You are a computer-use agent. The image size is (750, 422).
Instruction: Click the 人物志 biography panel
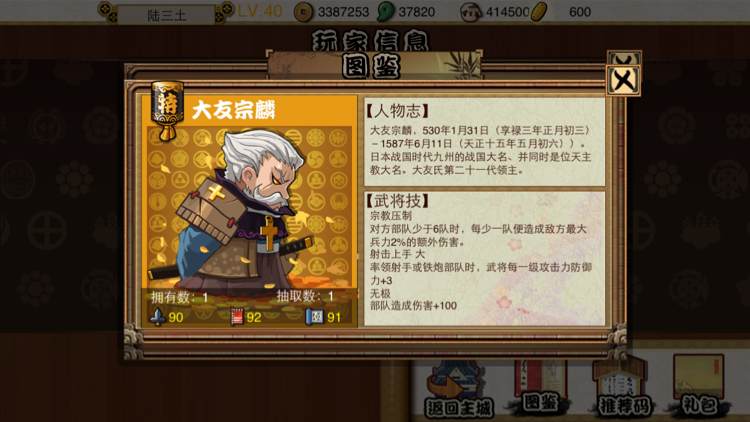(485, 142)
